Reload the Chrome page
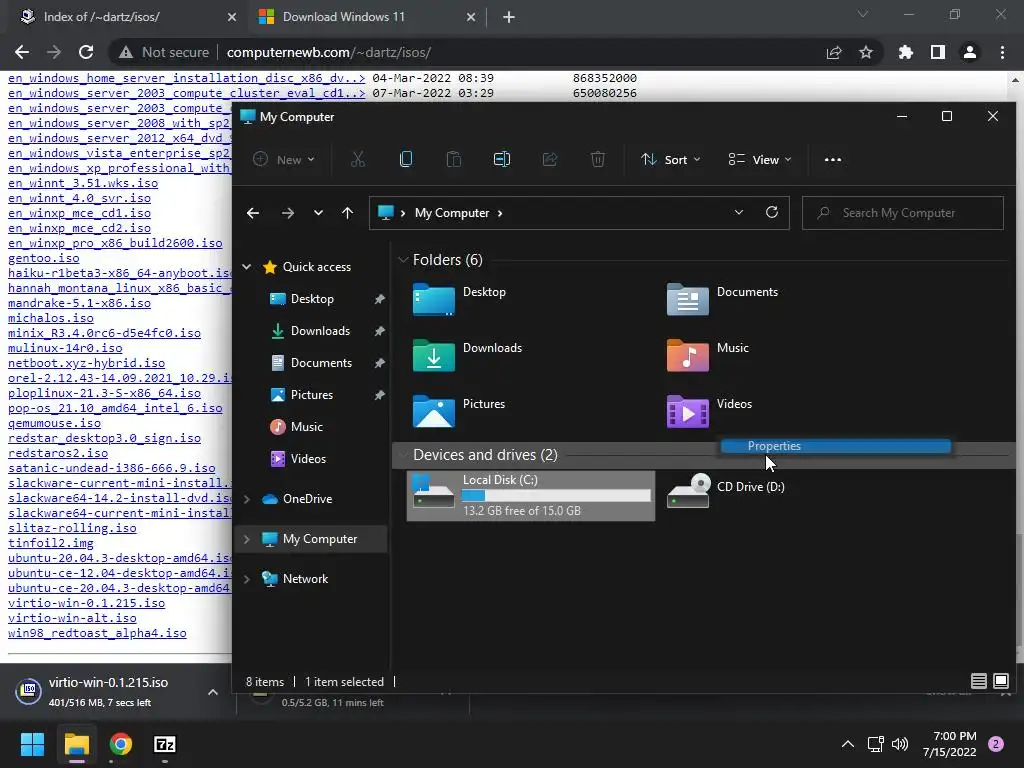 [86, 52]
